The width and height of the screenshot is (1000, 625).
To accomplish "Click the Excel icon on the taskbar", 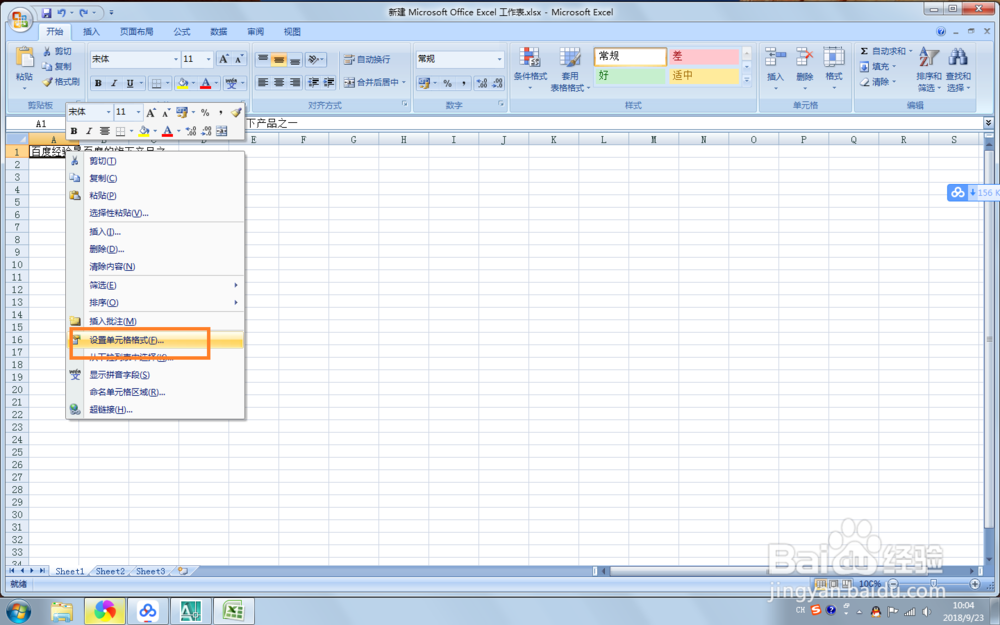I will click(x=233, y=609).
